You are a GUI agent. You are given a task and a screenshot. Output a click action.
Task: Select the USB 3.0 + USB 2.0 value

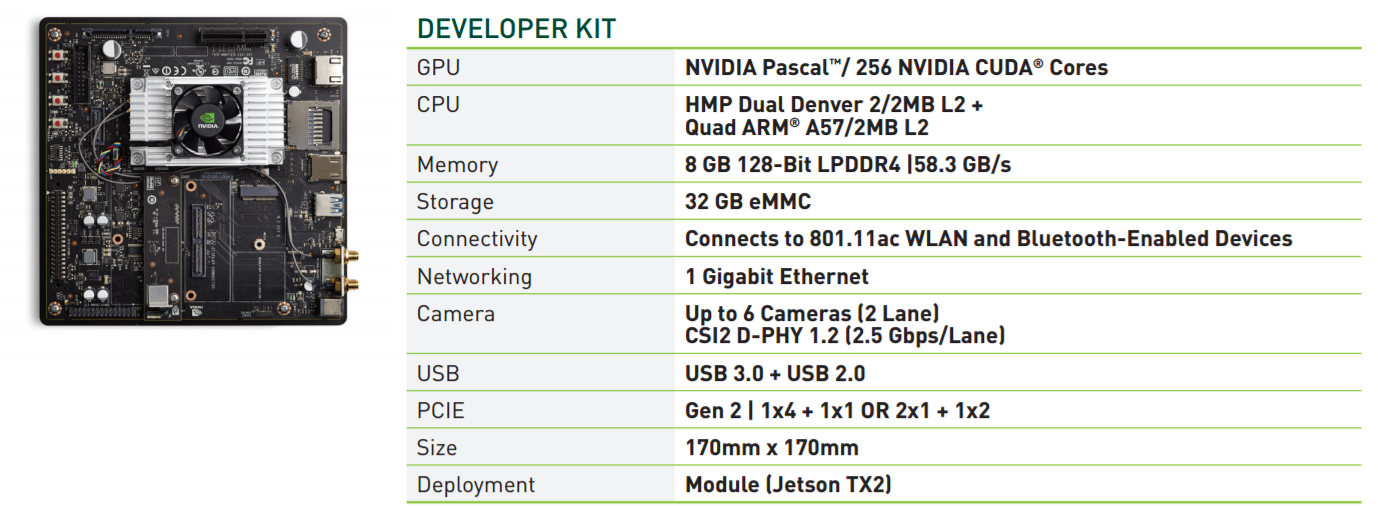coord(775,373)
